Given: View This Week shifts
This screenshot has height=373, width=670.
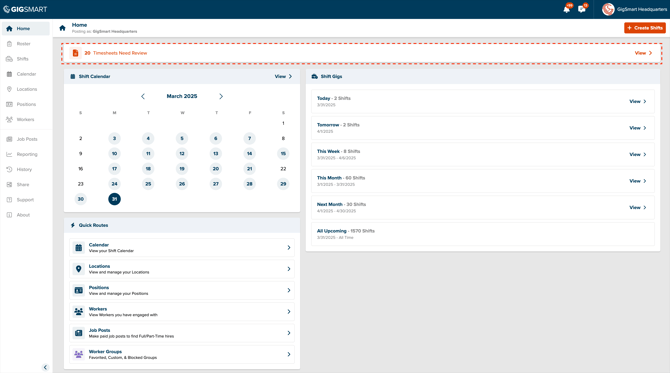Looking at the screenshot, I should pyautogui.click(x=638, y=154).
